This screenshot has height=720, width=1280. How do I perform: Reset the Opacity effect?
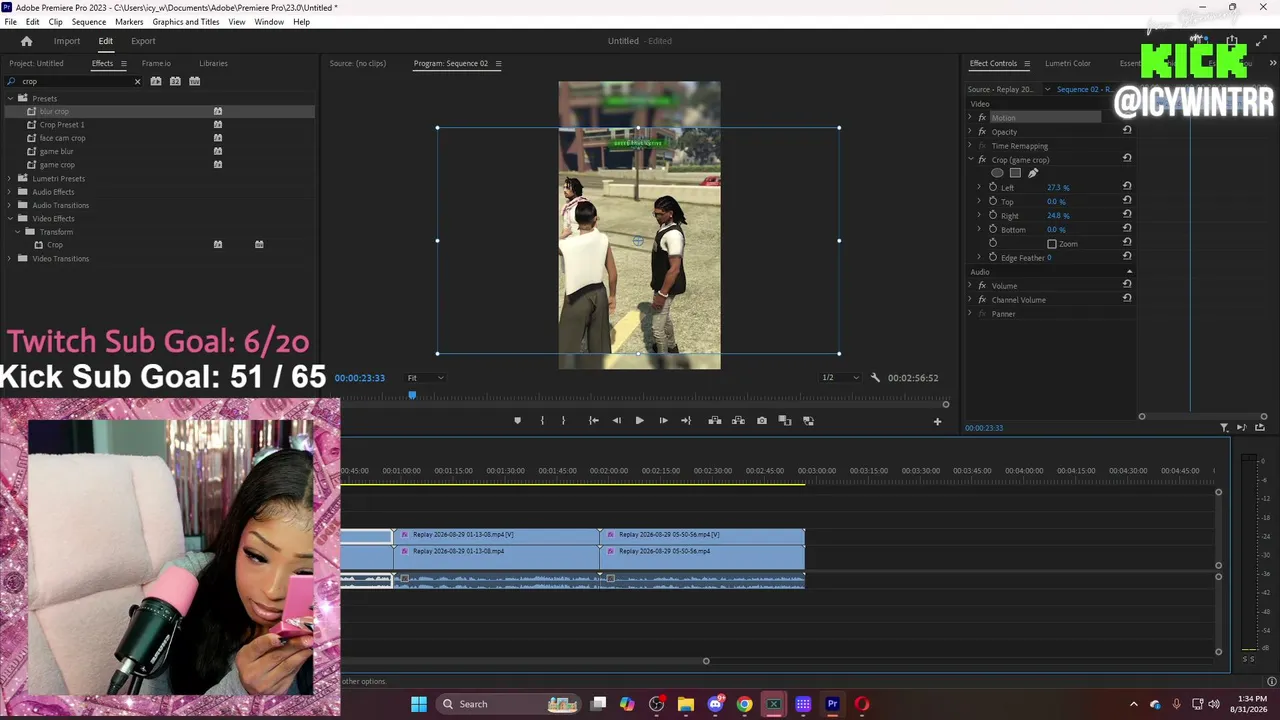[x=1127, y=130]
